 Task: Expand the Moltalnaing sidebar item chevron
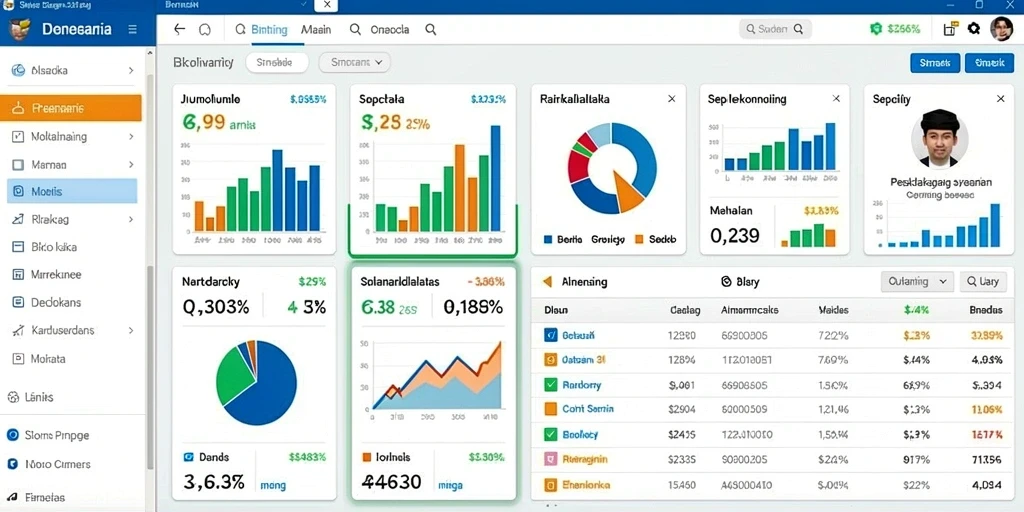point(131,137)
